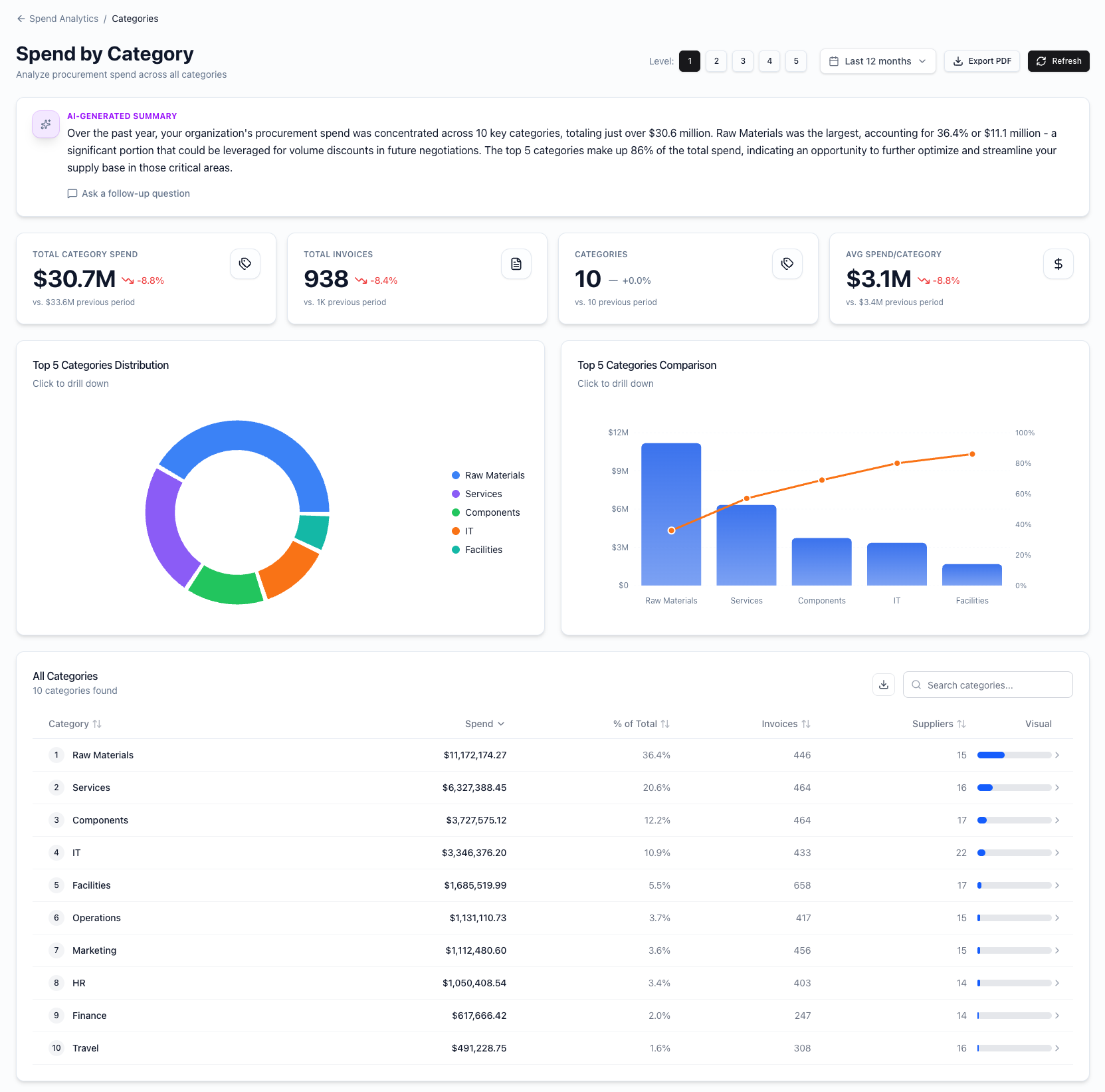Open the Last 12 months date filter
Viewport: 1105px width, 1092px height.
click(x=877, y=61)
